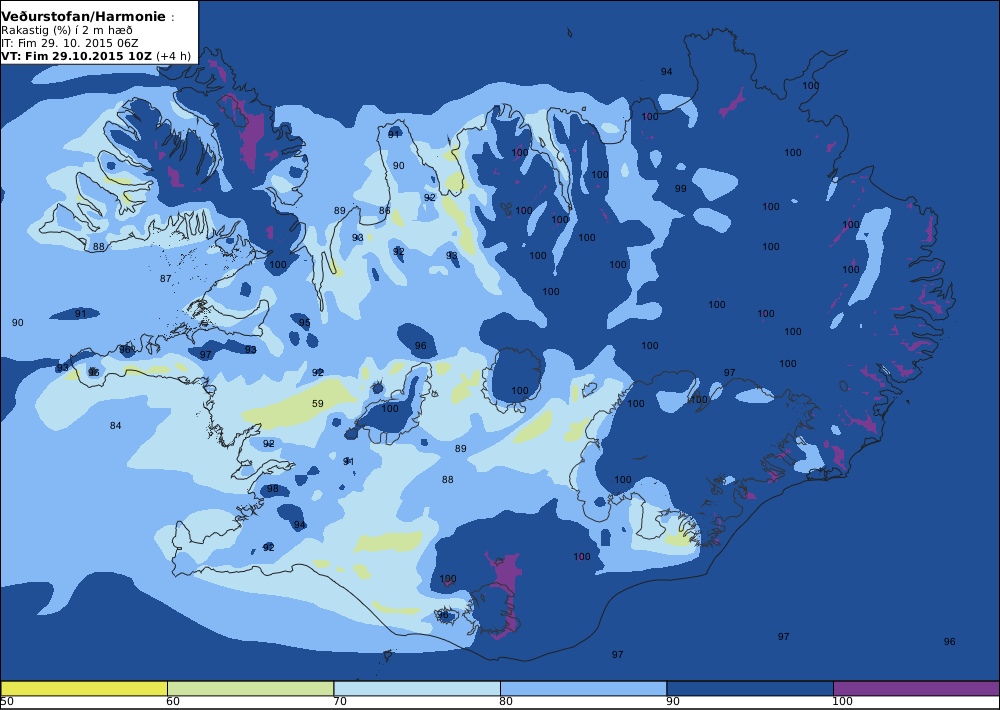The width and height of the screenshot is (1000, 710).
Task: Click the yellow 50–60 legend color band
Action: pyautogui.click(x=84, y=688)
